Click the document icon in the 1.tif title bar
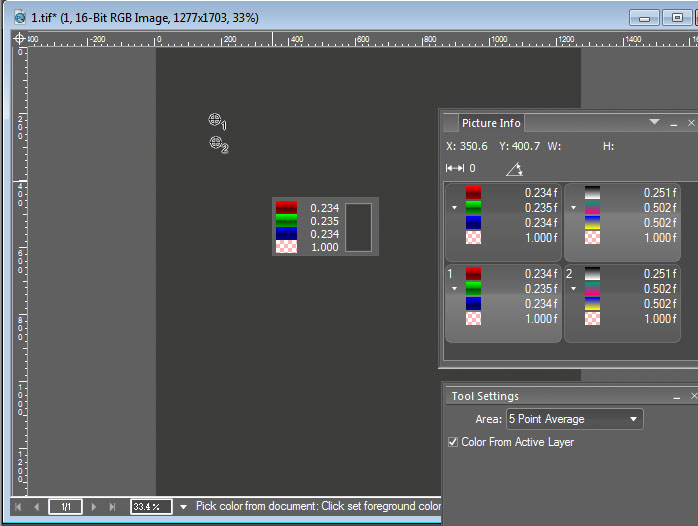Screen dimensions: 698x526 click(x=20, y=18)
